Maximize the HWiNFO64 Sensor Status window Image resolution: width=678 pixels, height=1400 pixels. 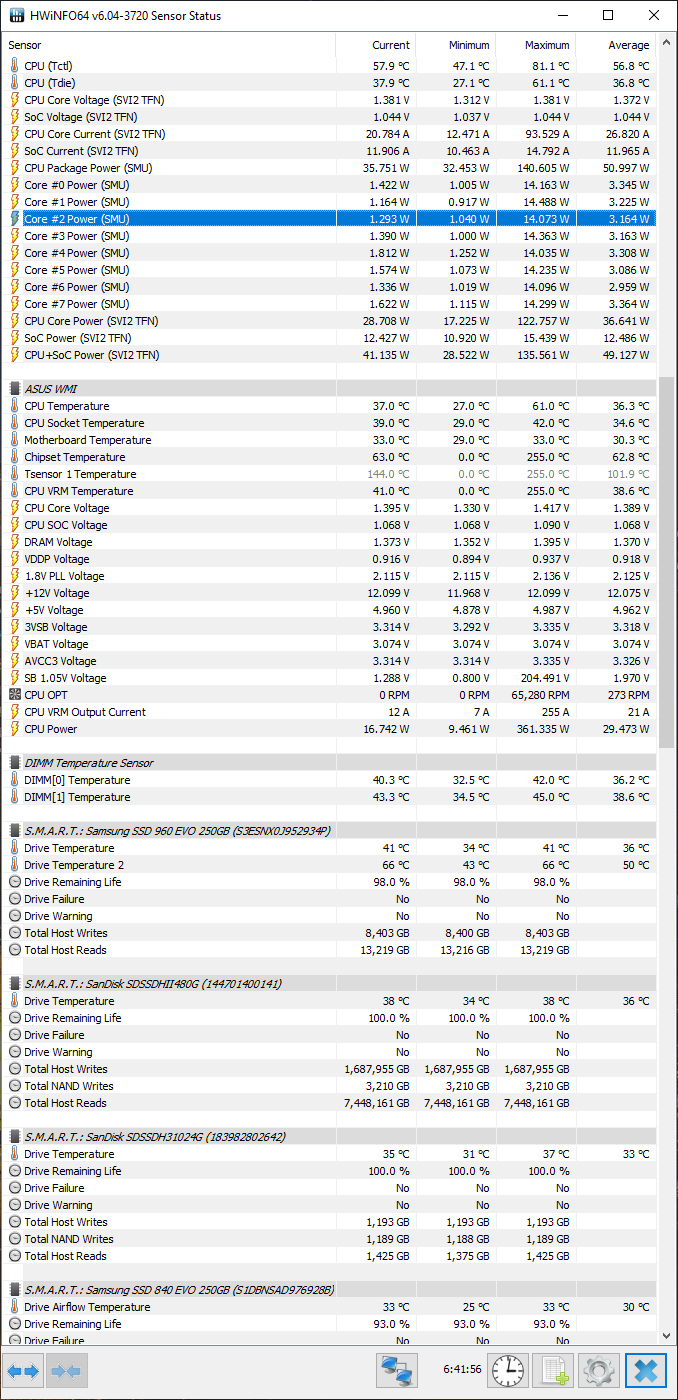coord(608,15)
